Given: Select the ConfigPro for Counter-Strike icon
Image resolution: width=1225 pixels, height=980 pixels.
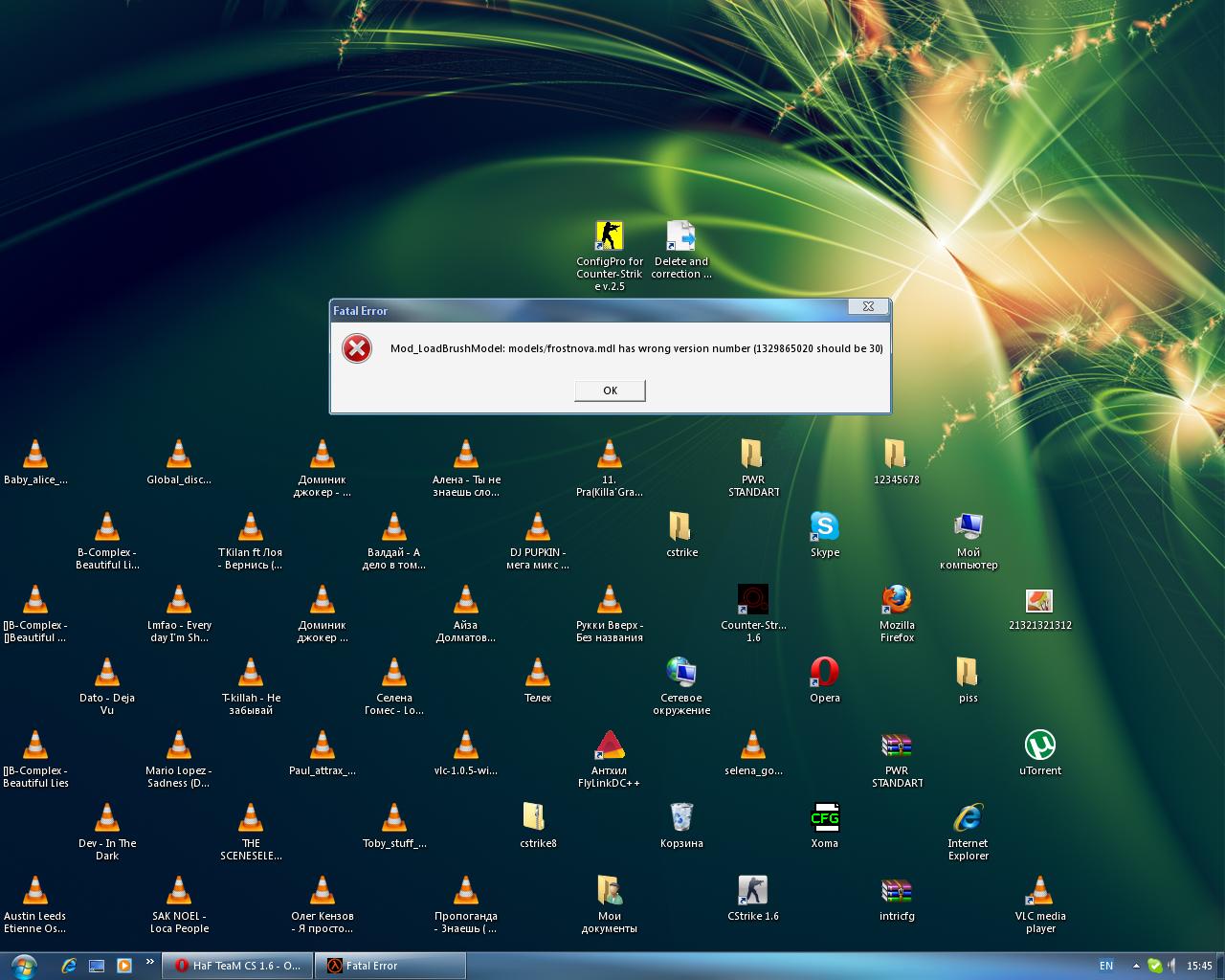Looking at the screenshot, I should coord(609,237).
